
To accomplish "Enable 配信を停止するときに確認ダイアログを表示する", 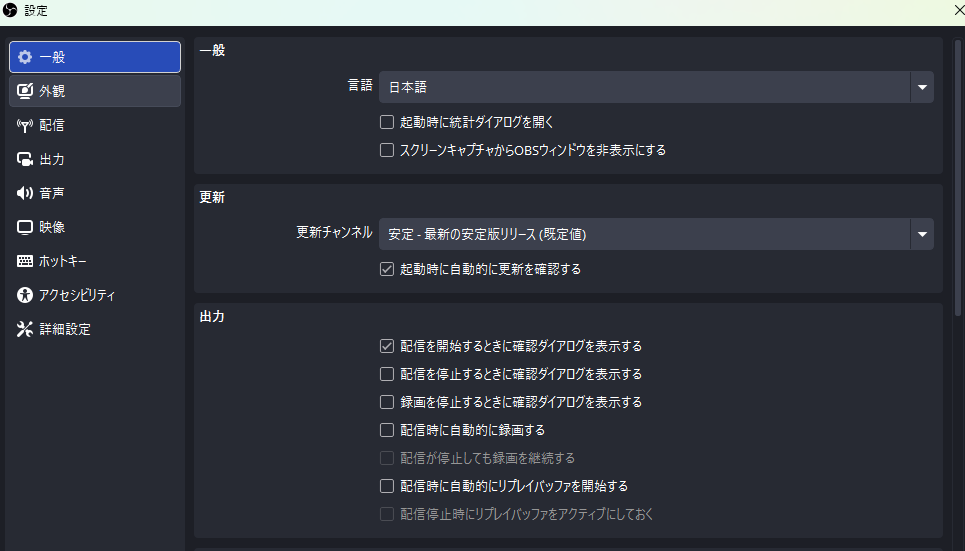I will tap(386, 374).
